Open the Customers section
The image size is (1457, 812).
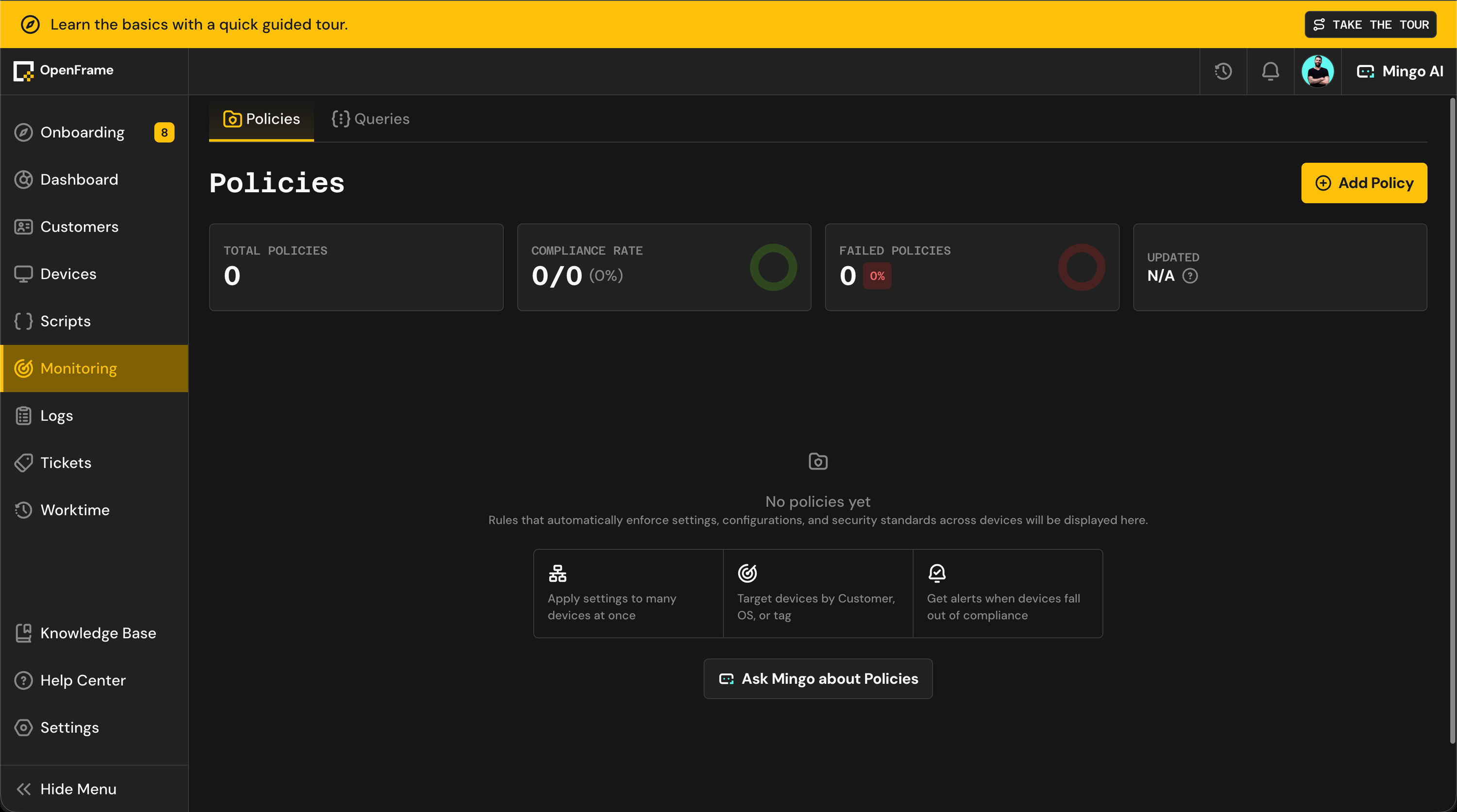pos(94,227)
